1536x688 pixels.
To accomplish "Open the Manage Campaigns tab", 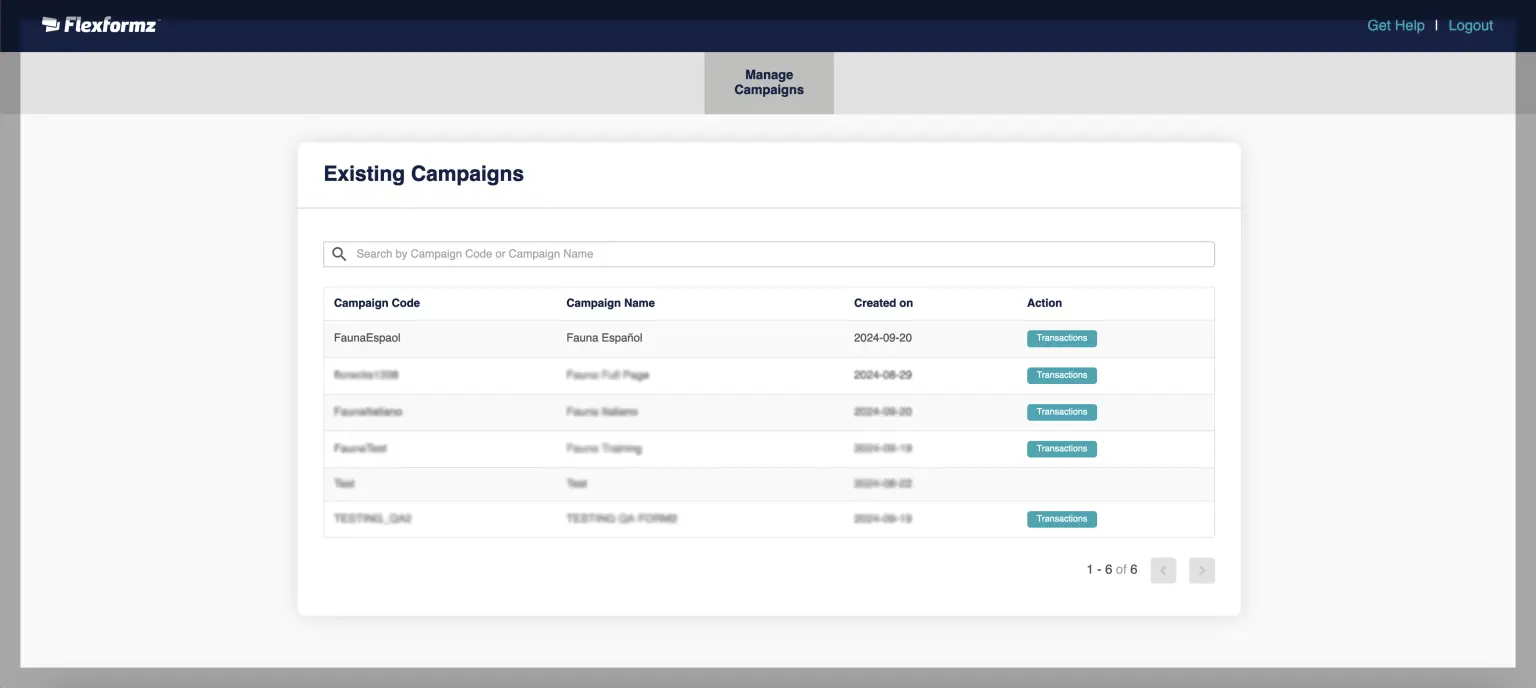I will click(768, 82).
